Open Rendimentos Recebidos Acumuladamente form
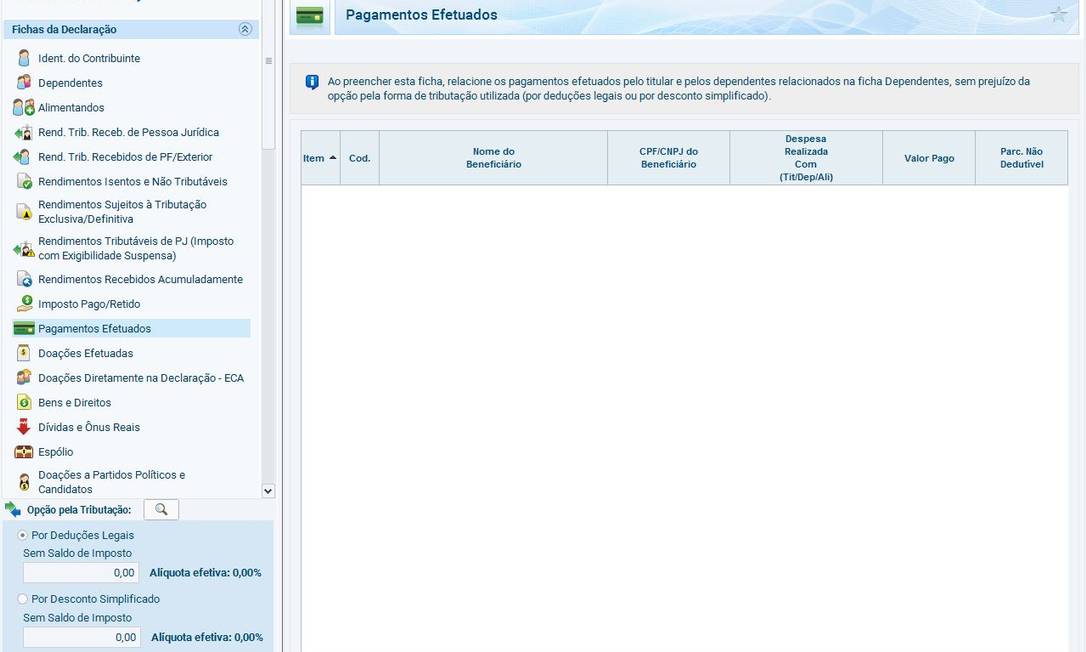 (140, 279)
